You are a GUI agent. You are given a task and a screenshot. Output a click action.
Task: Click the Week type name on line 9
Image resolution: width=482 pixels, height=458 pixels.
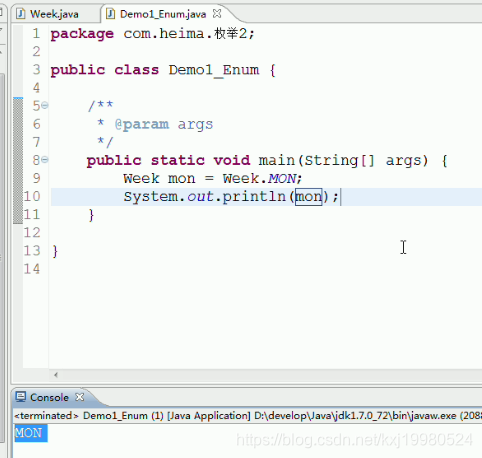click(x=141, y=179)
